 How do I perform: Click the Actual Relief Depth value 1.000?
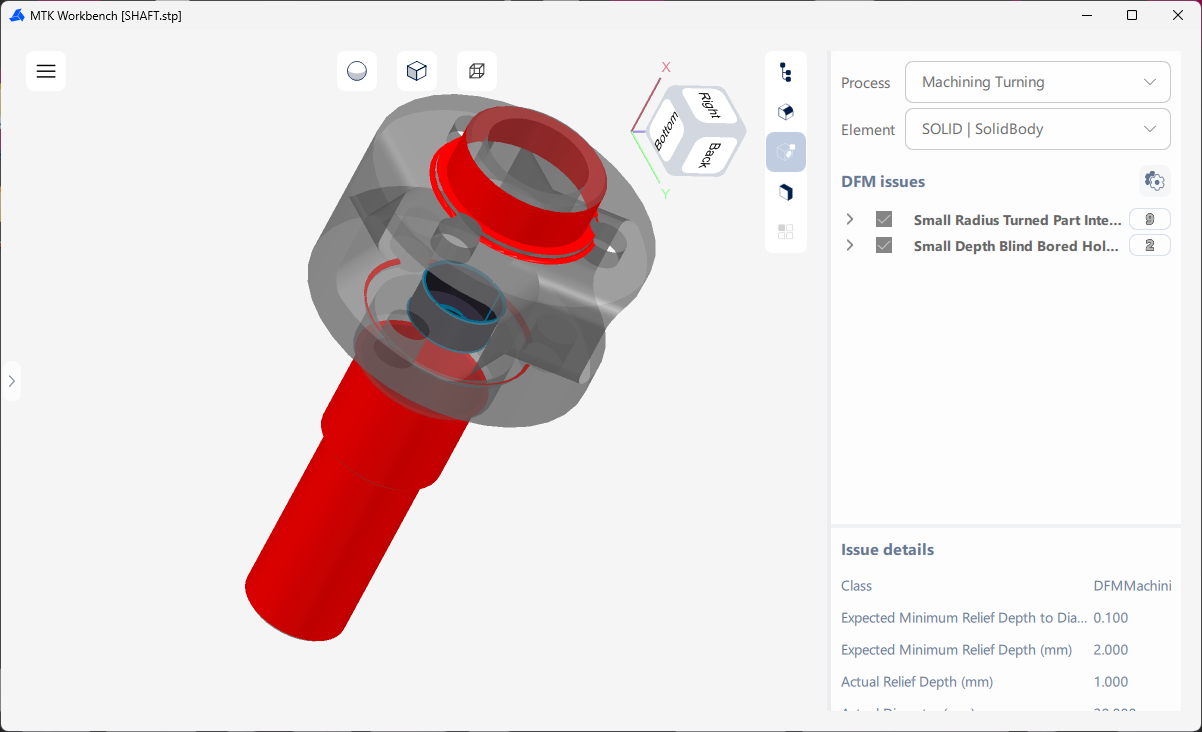(1111, 682)
